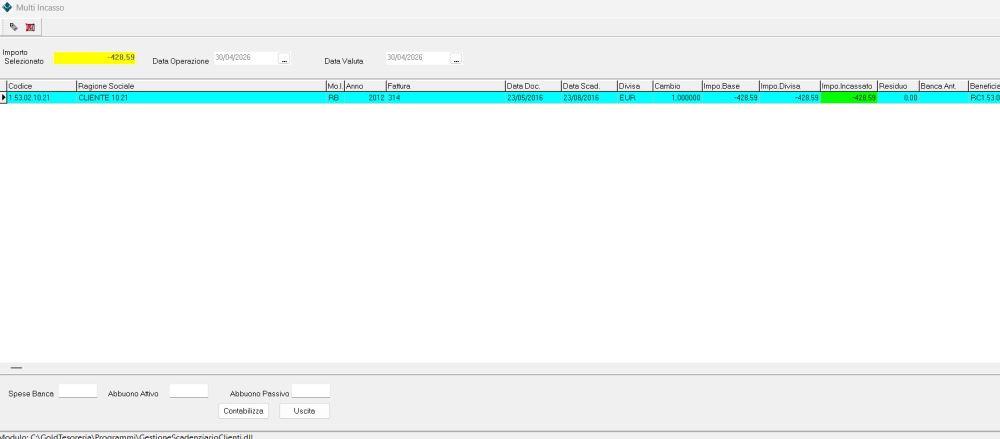This screenshot has width=1000, height=439.
Task: Select the row indicator arrow of first row
Action: 3,98
